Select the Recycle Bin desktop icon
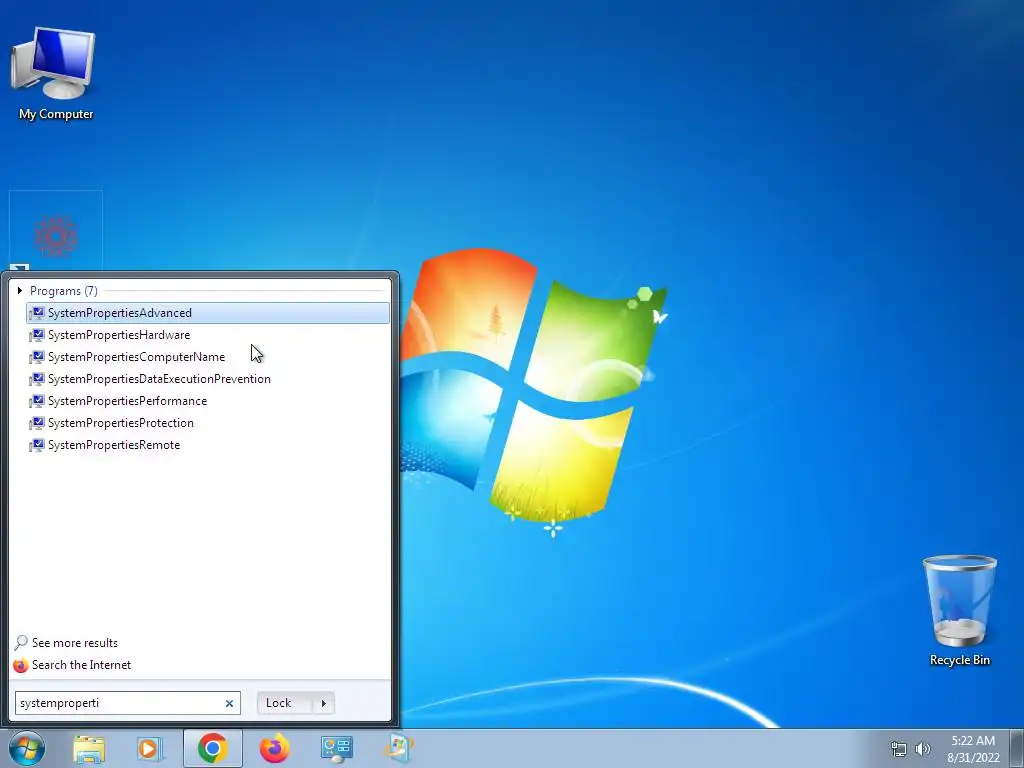1024x768 pixels. 959,611
